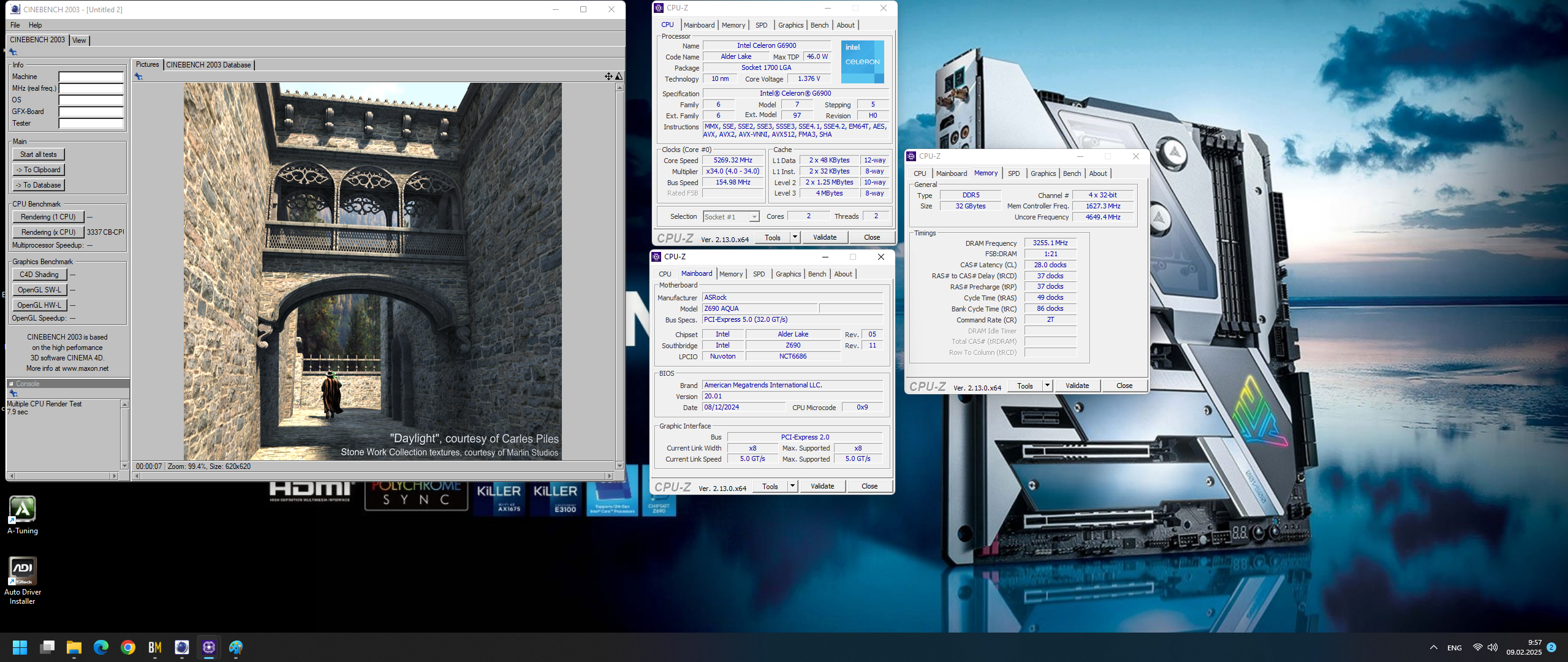The image size is (1568, 662).
Task: Open the Windows Start menu
Action: coord(20,647)
